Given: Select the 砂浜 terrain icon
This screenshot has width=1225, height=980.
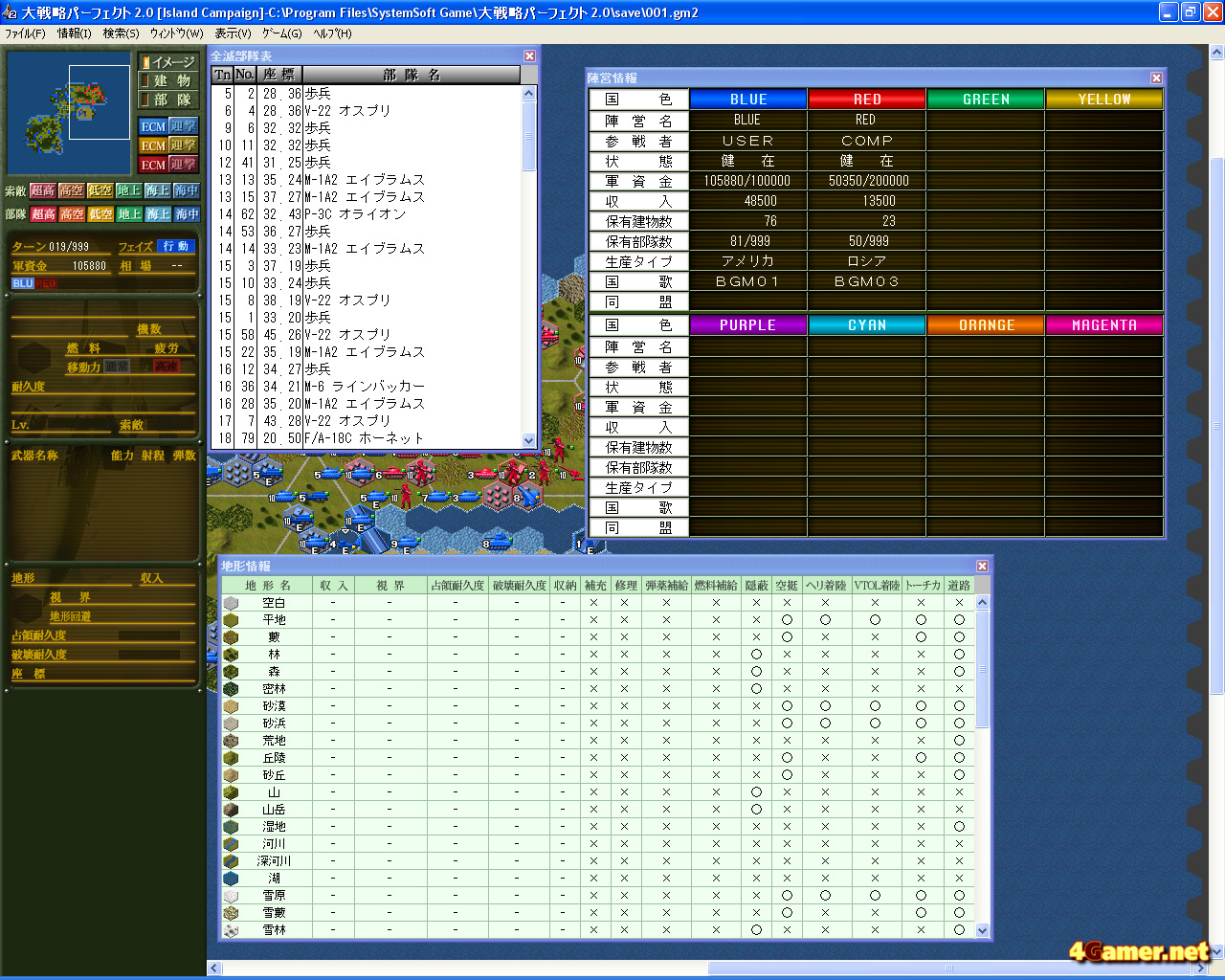Looking at the screenshot, I should click(x=231, y=724).
